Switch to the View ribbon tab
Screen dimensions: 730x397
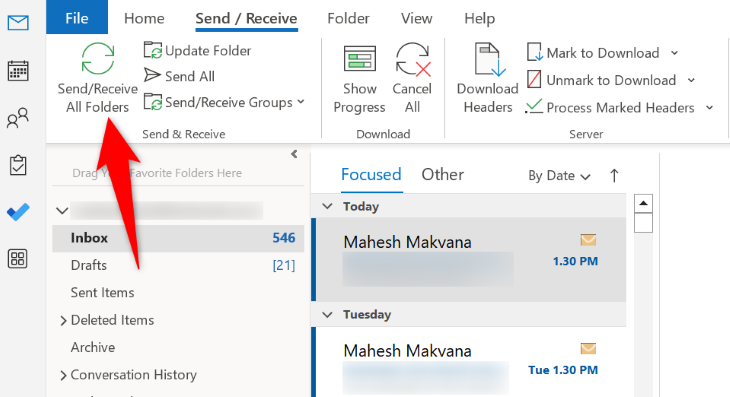pyautogui.click(x=417, y=18)
